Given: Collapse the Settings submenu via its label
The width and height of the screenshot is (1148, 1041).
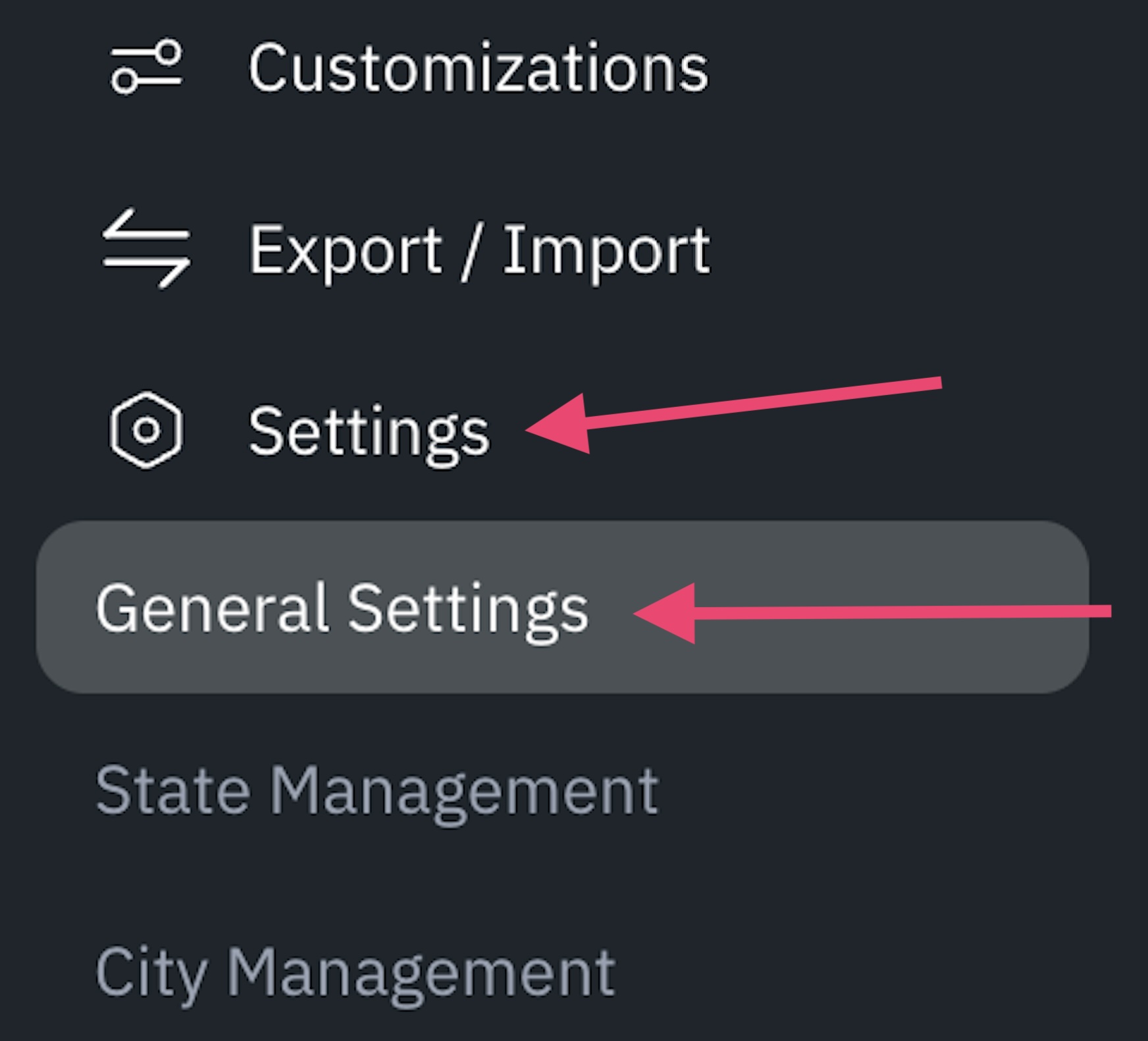Looking at the screenshot, I should pyautogui.click(x=369, y=432).
